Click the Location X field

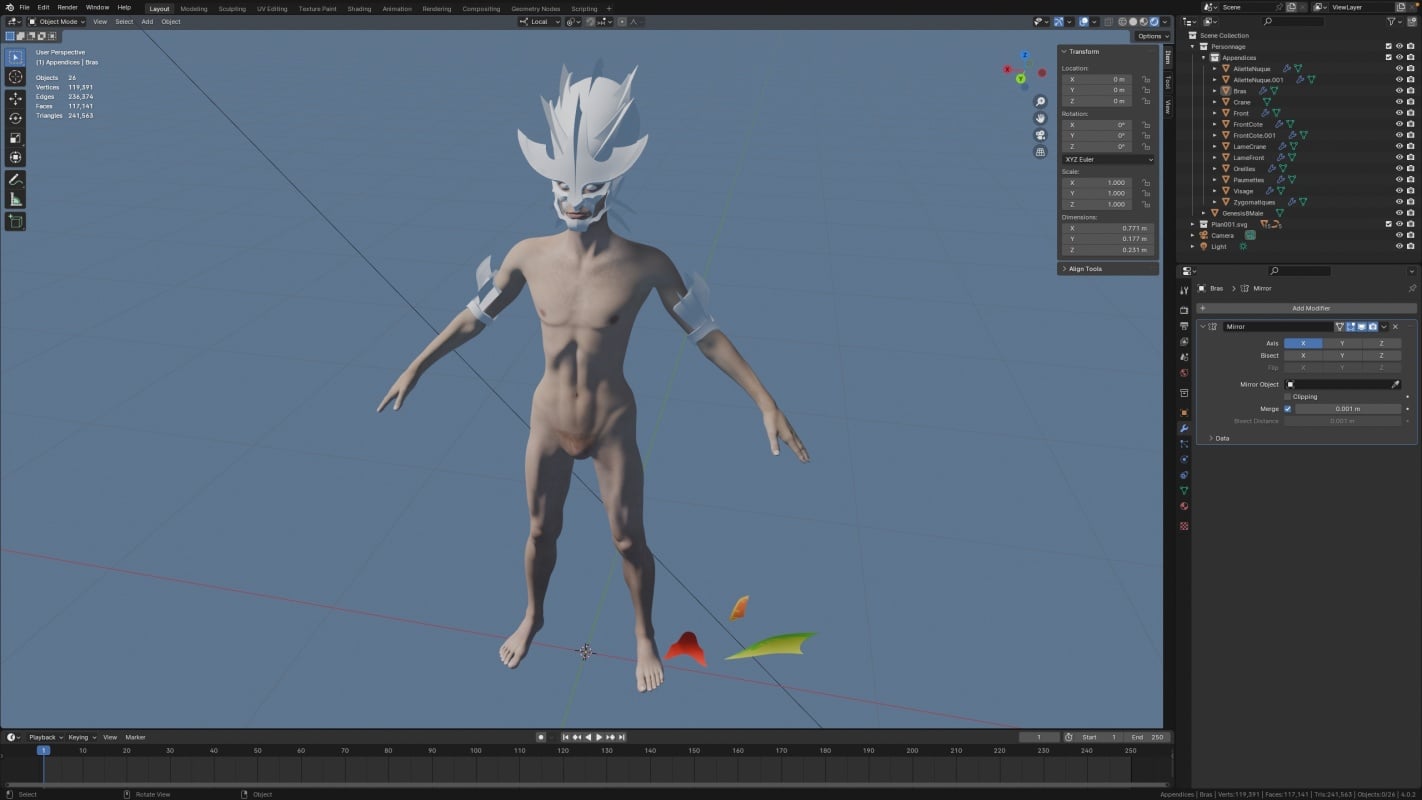[x=1097, y=79]
